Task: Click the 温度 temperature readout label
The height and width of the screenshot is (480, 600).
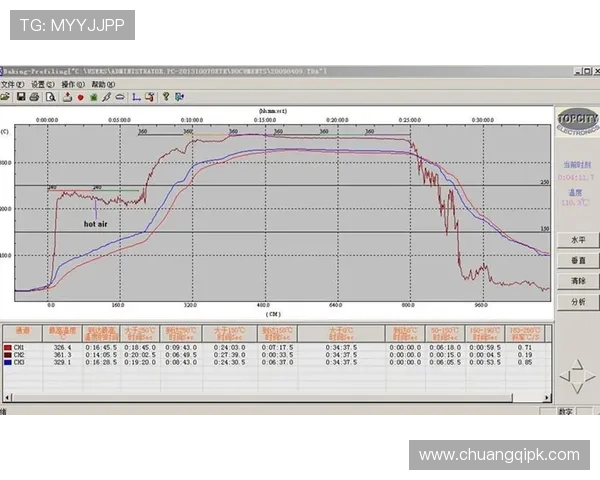Action: pos(575,193)
